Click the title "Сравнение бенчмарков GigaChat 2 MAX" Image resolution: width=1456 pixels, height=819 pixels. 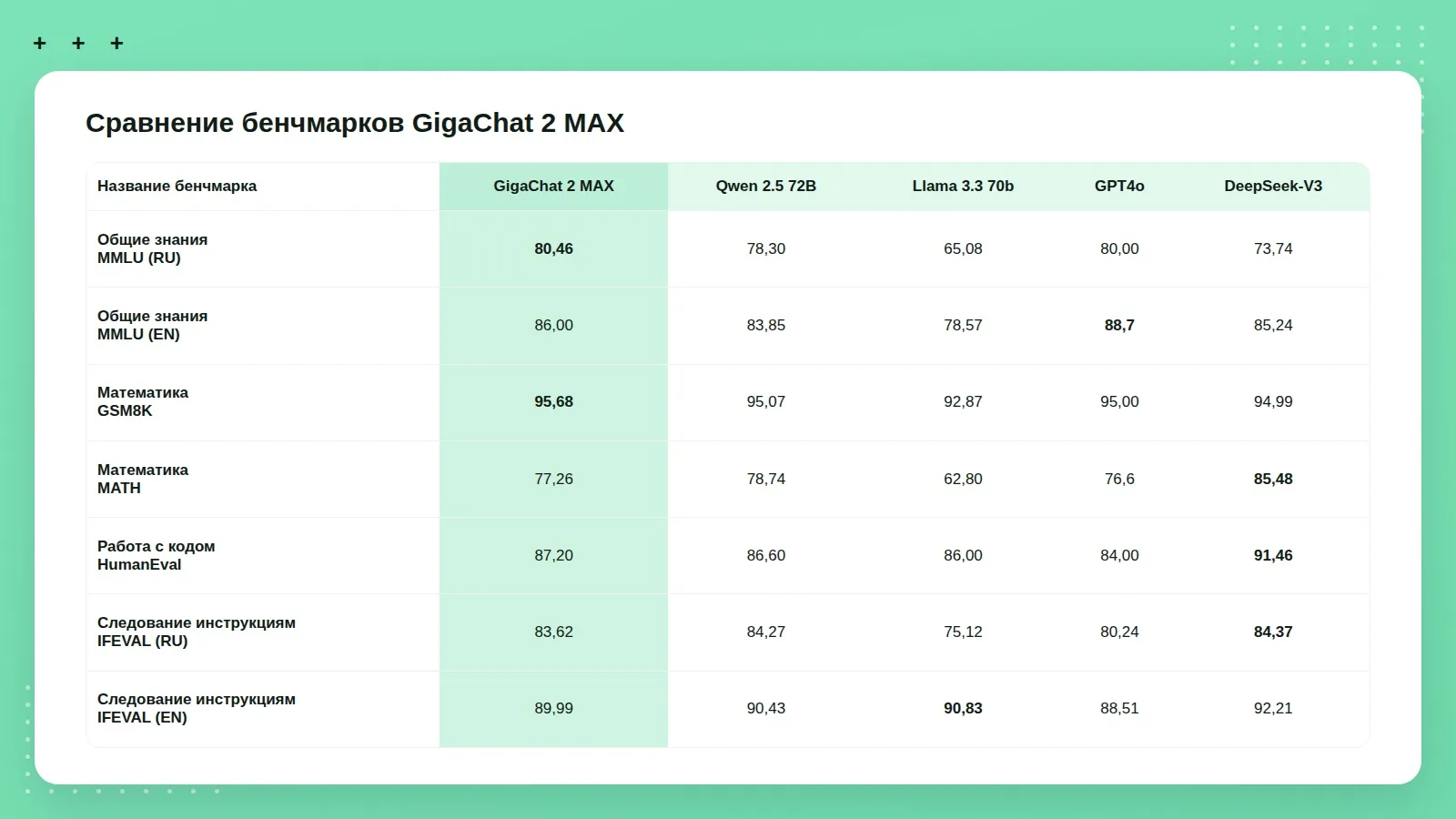tap(355, 123)
